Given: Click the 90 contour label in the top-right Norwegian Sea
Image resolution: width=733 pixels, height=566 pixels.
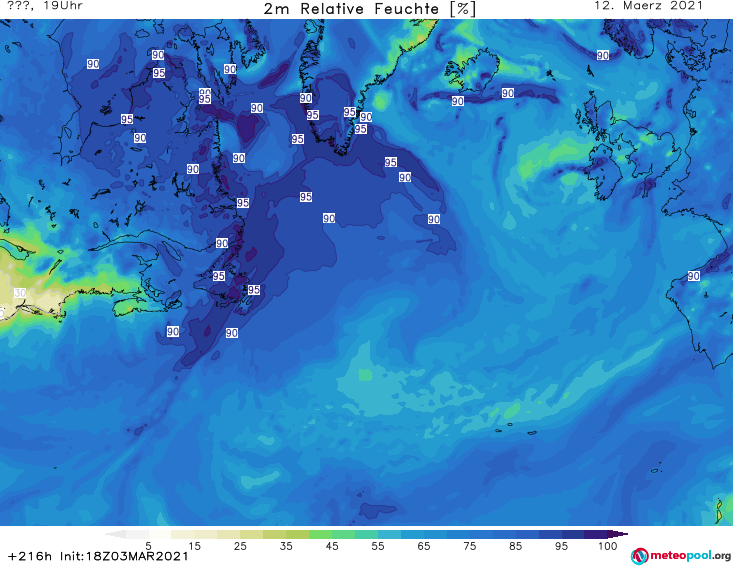Looking at the screenshot, I should [x=603, y=55].
